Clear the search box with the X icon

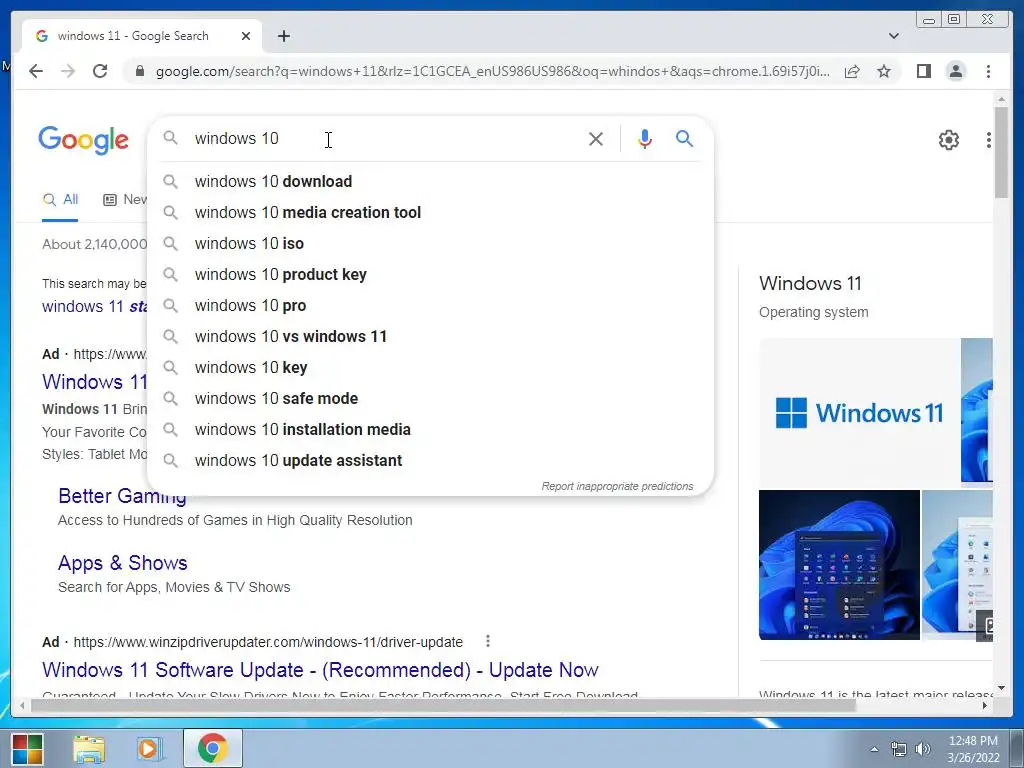pyautogui.click(x=596, y=138)
